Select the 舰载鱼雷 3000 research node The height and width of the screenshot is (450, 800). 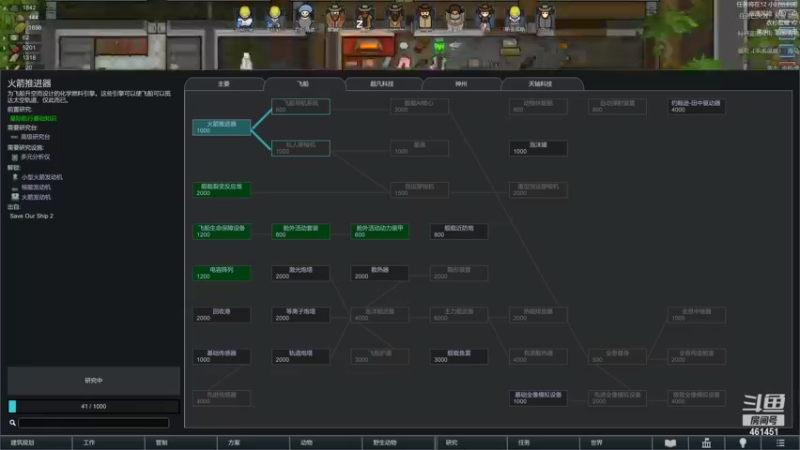tap(459, 356)
